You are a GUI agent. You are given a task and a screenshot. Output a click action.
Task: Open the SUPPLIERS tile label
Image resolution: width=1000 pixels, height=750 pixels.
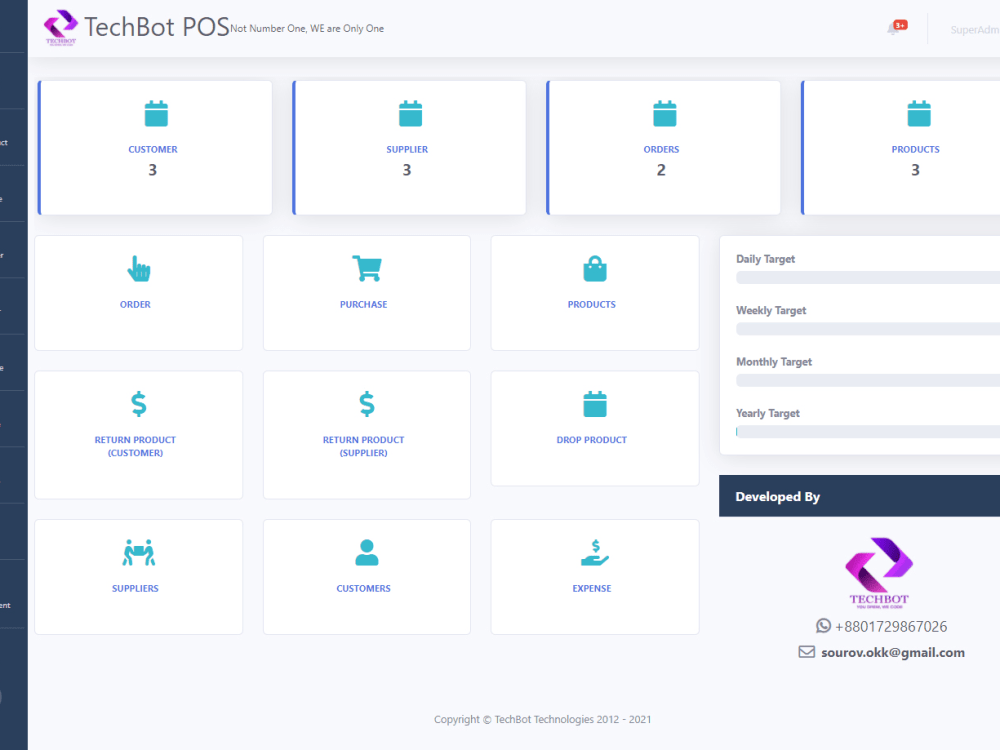click(x=135, y=589)
